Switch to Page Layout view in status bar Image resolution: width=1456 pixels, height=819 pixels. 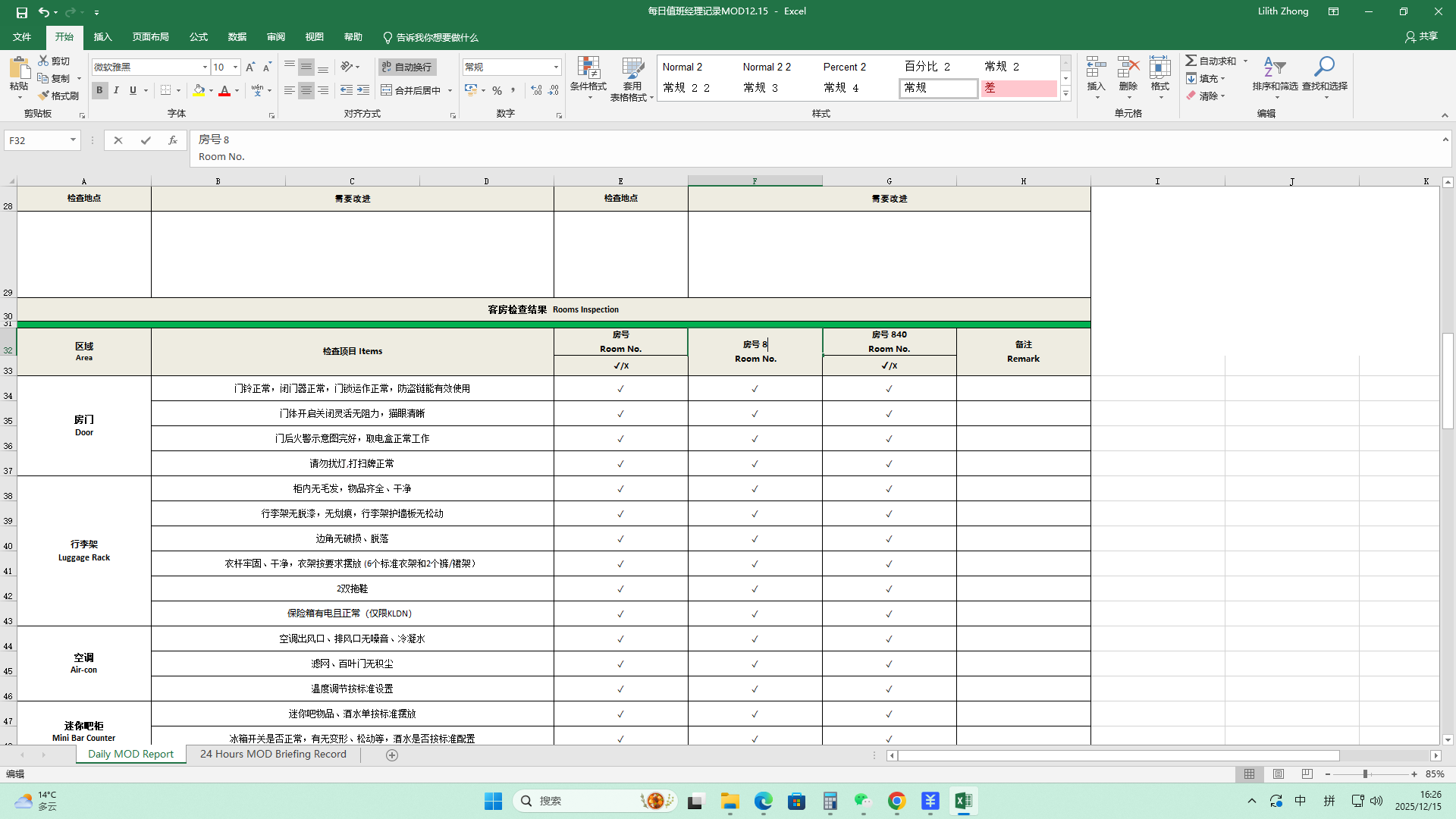click(x=1279, y=774)
